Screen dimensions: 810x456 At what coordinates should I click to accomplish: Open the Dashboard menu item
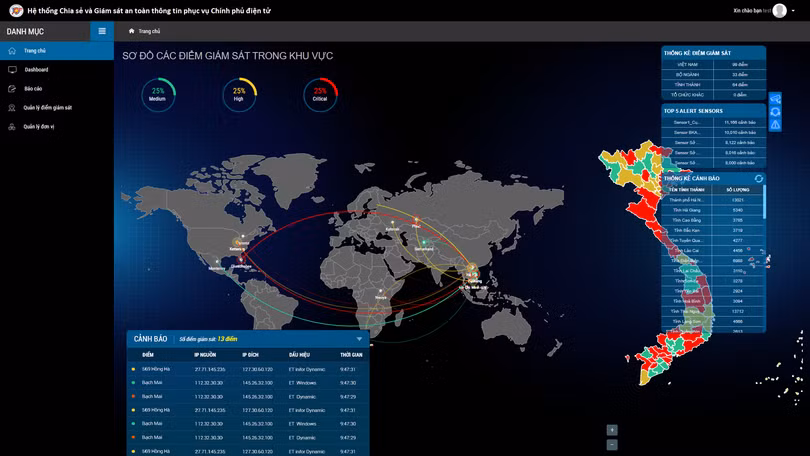pyautogui.click(x=36, y=70)
